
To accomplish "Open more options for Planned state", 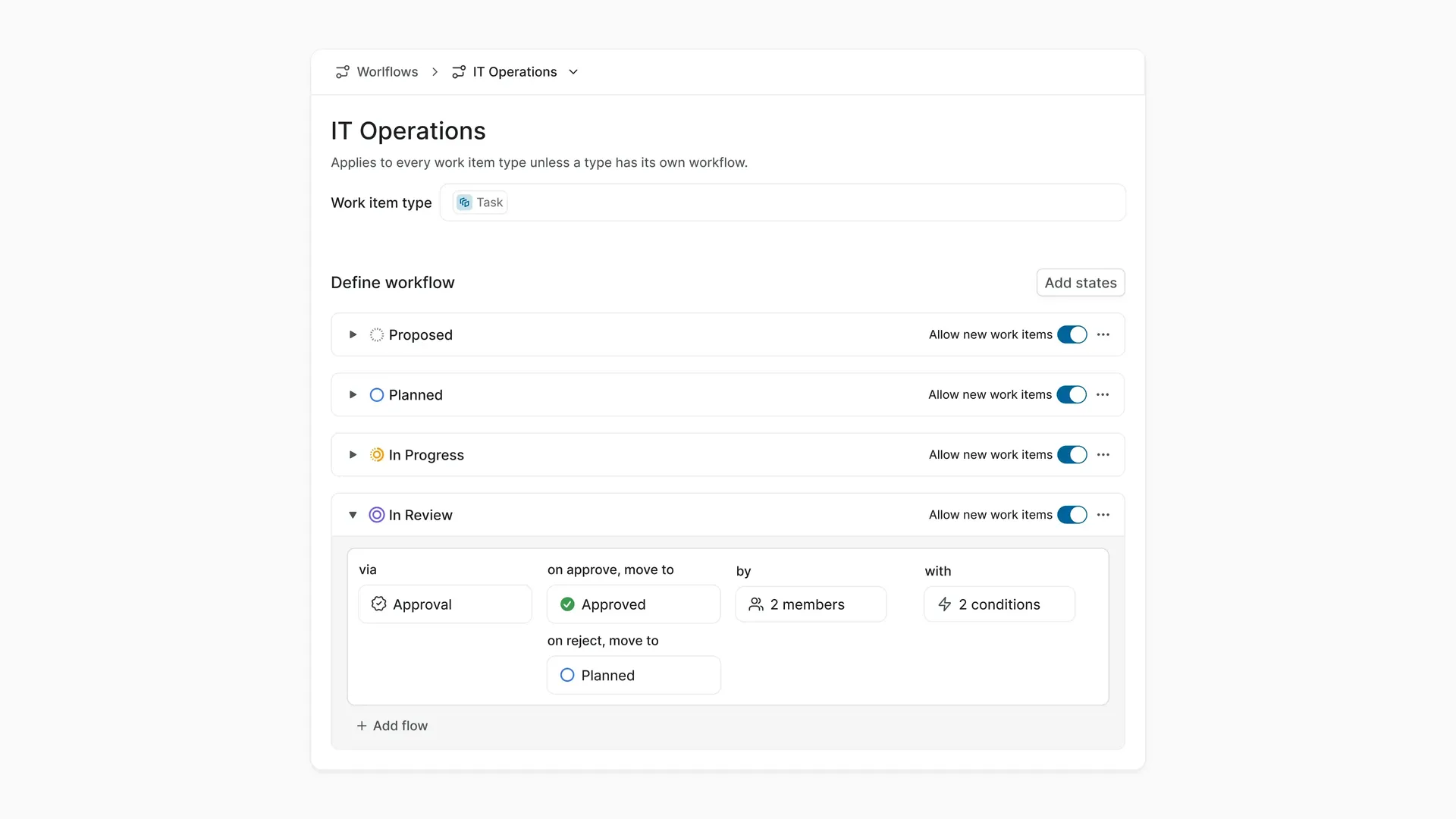I will click(1103, 394).
